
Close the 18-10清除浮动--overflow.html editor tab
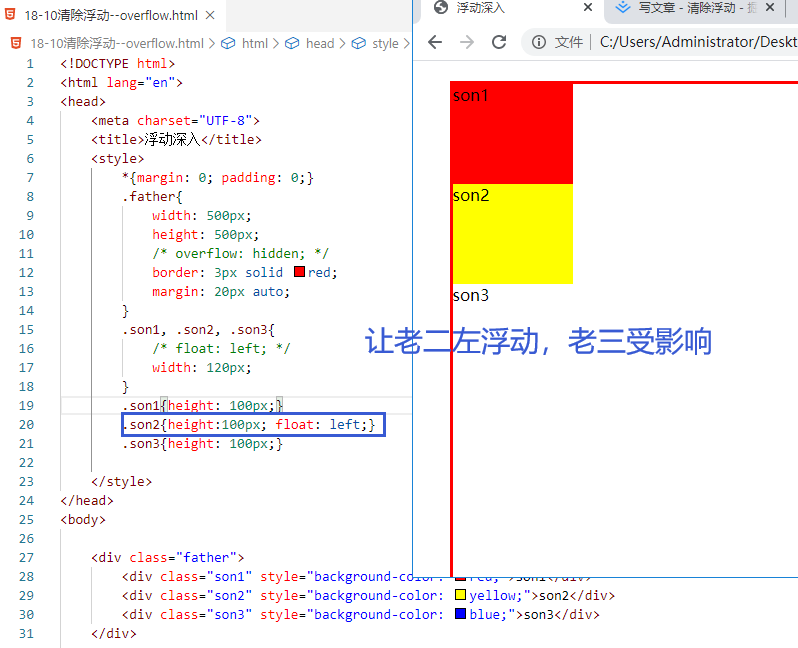(210, 15)
